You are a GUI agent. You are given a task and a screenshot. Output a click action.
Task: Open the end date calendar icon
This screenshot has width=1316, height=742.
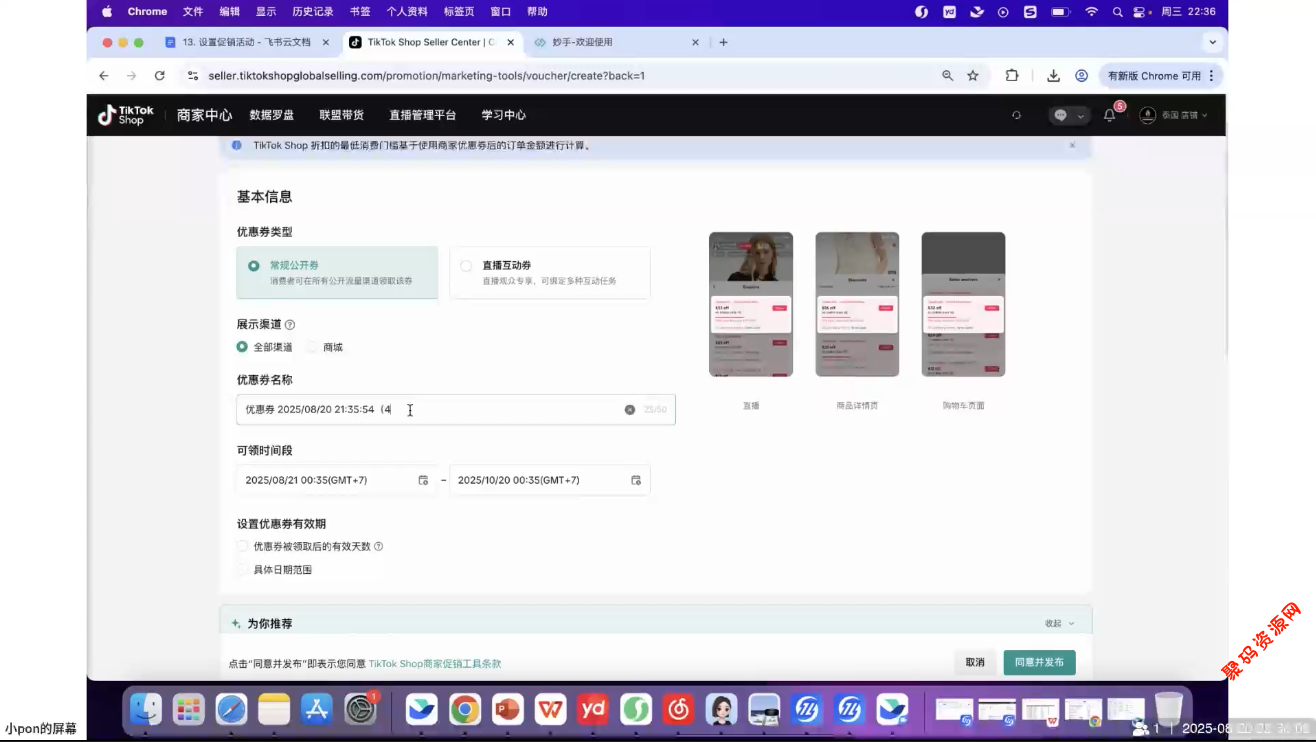pyautogui.click(x=636, y=480)
